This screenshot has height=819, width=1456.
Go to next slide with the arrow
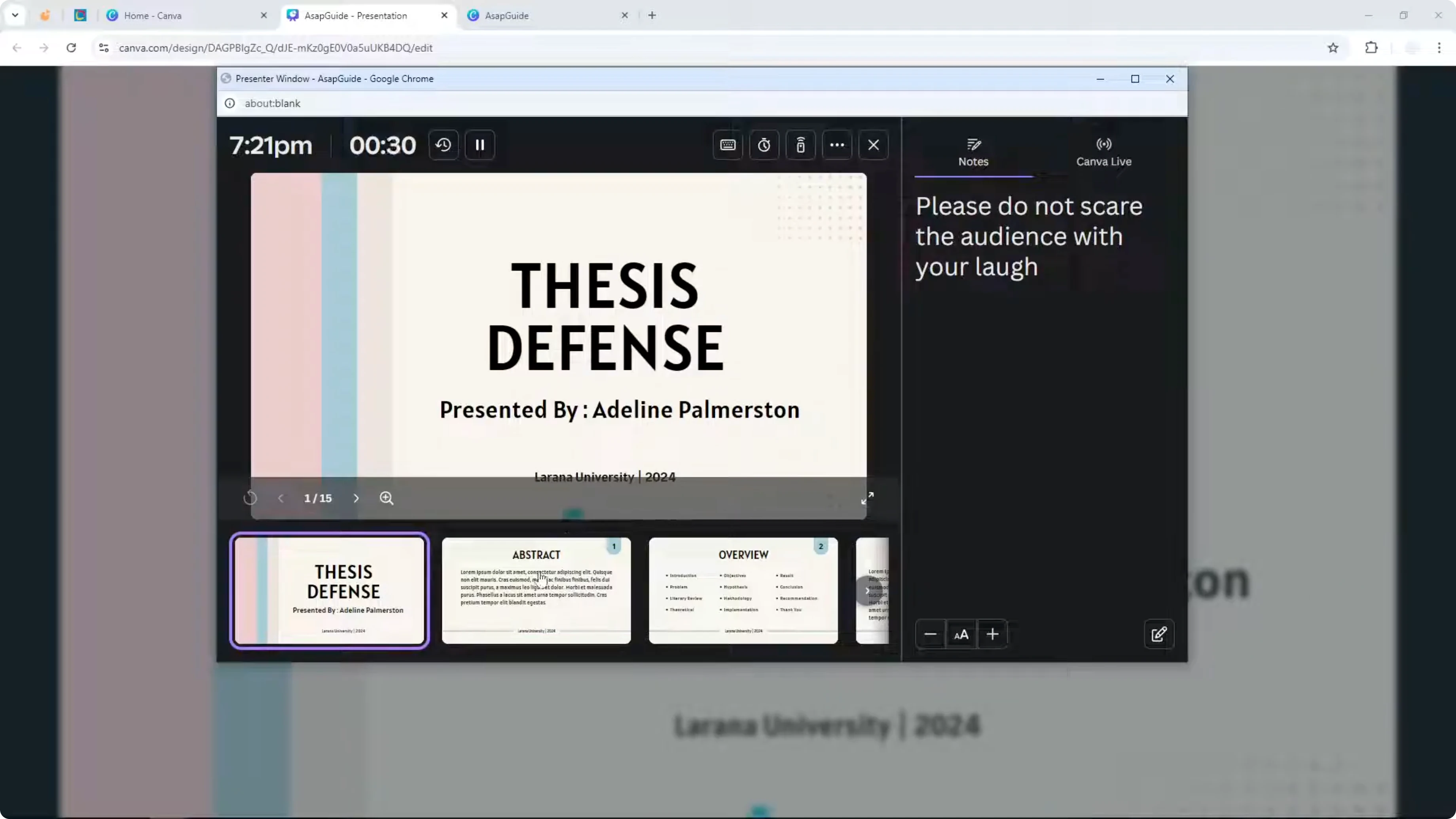356,498
